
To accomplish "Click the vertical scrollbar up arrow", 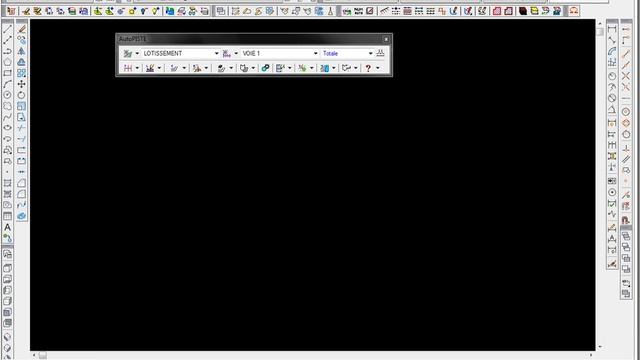I will coord(600,24).
